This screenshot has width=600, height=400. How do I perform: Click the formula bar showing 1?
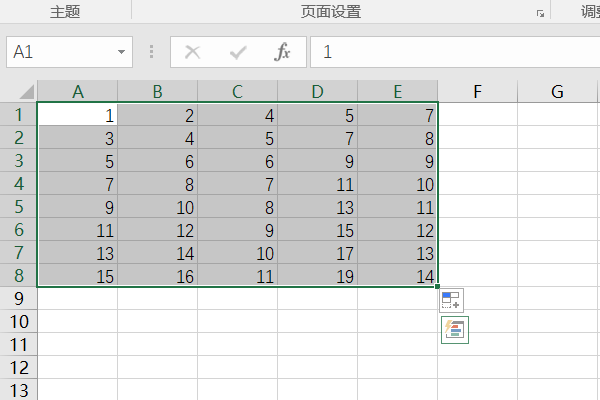[450, 53]
